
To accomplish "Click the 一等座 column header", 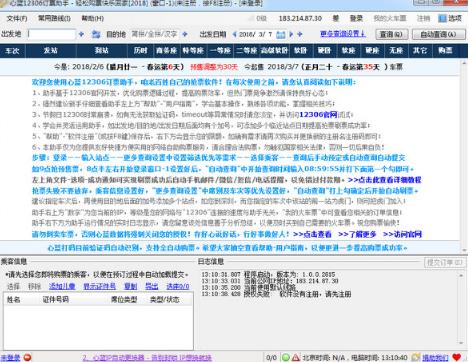I will tap(220, 50).
